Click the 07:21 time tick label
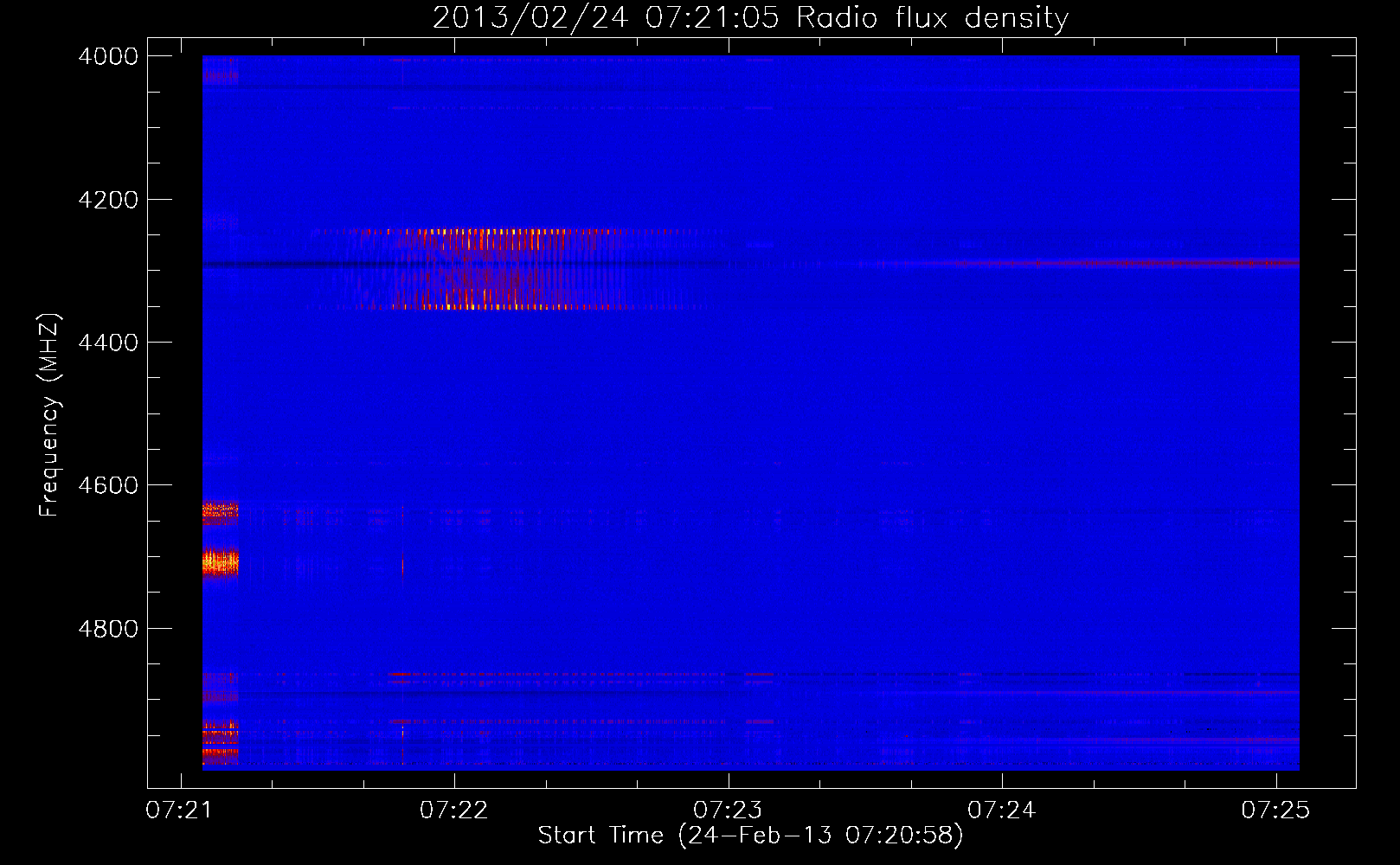This screenshot has height=865, width=1400. tap(180, 810)
